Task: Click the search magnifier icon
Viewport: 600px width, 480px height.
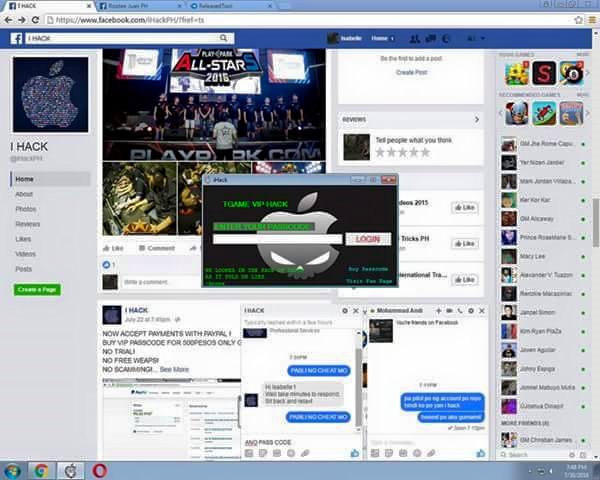Action: coord(223,38)
